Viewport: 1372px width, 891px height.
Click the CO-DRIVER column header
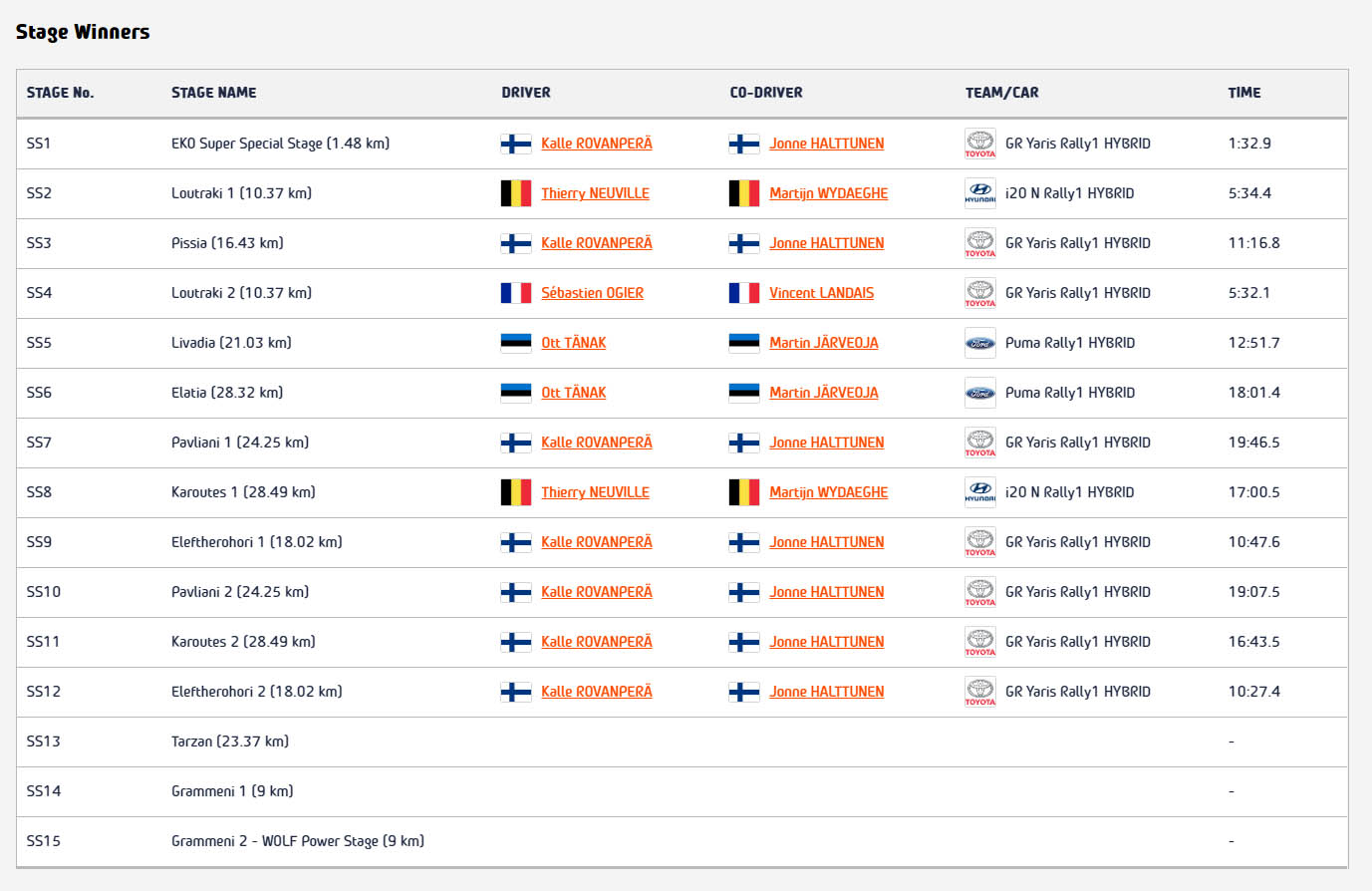coord(766,93)
